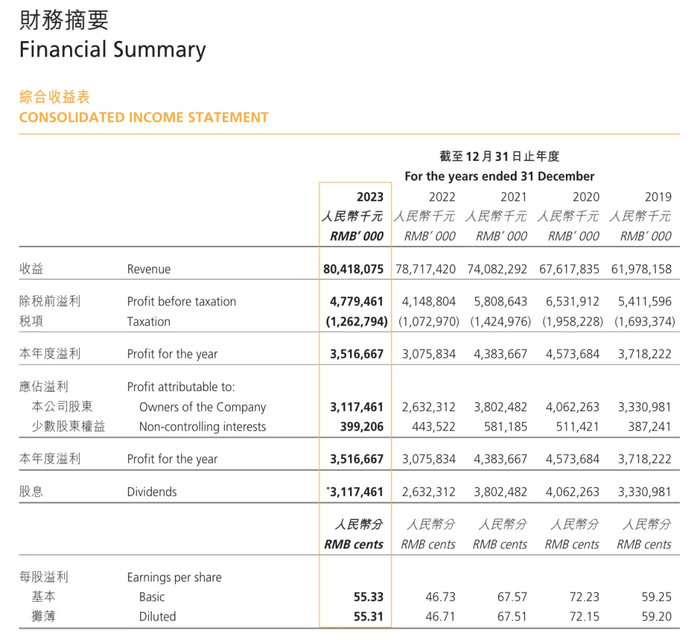700x640 pixels.
Task: Select 2023 taxation figure (1,262,794)
Action: pyautogui.click(x=356, y=321)
